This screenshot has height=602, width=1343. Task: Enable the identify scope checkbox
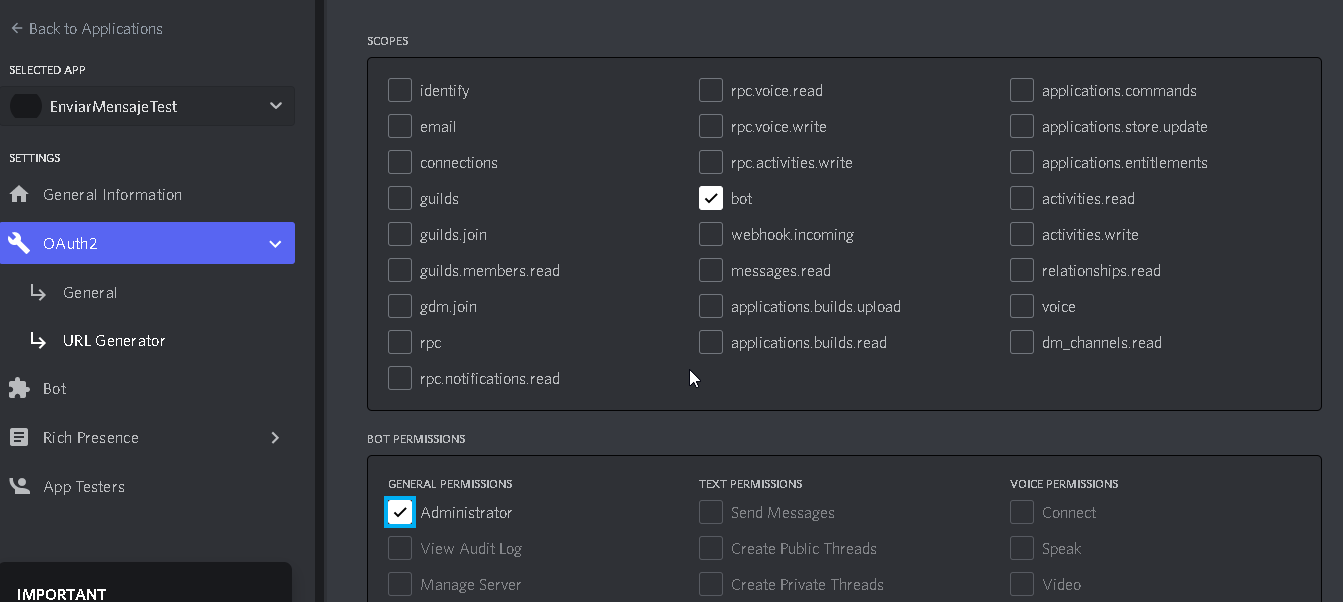[400, 90]
